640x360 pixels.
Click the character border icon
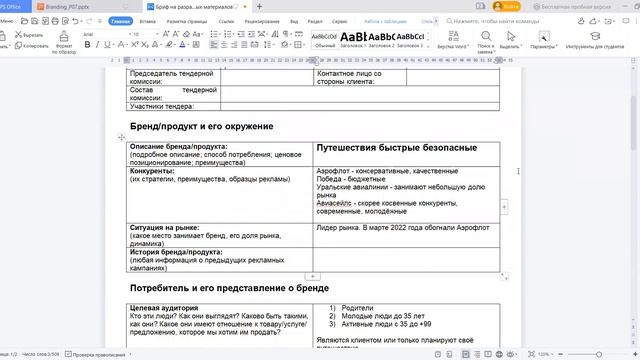coord(196,45)
